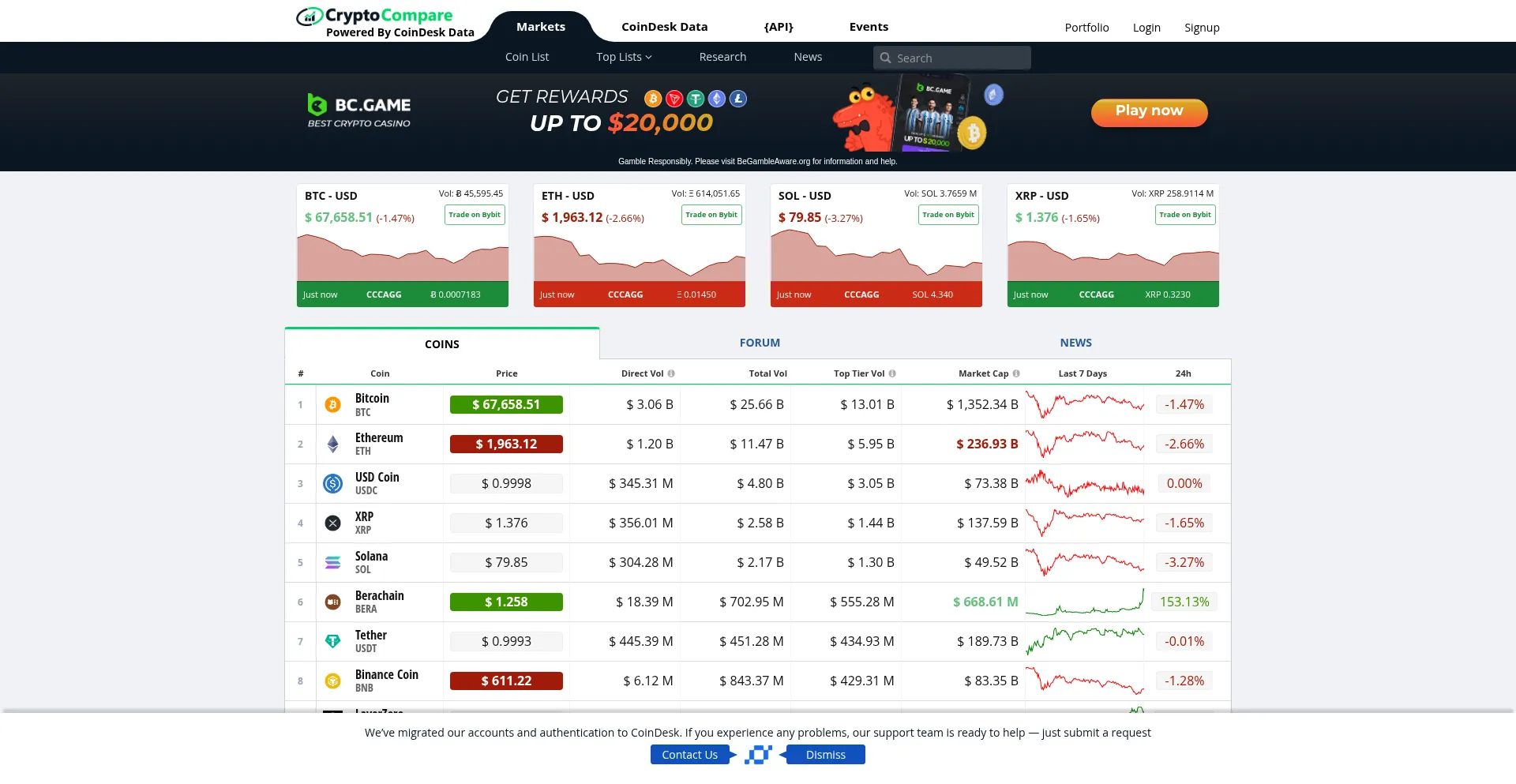Click the Signup link

tap(1202, 28)
